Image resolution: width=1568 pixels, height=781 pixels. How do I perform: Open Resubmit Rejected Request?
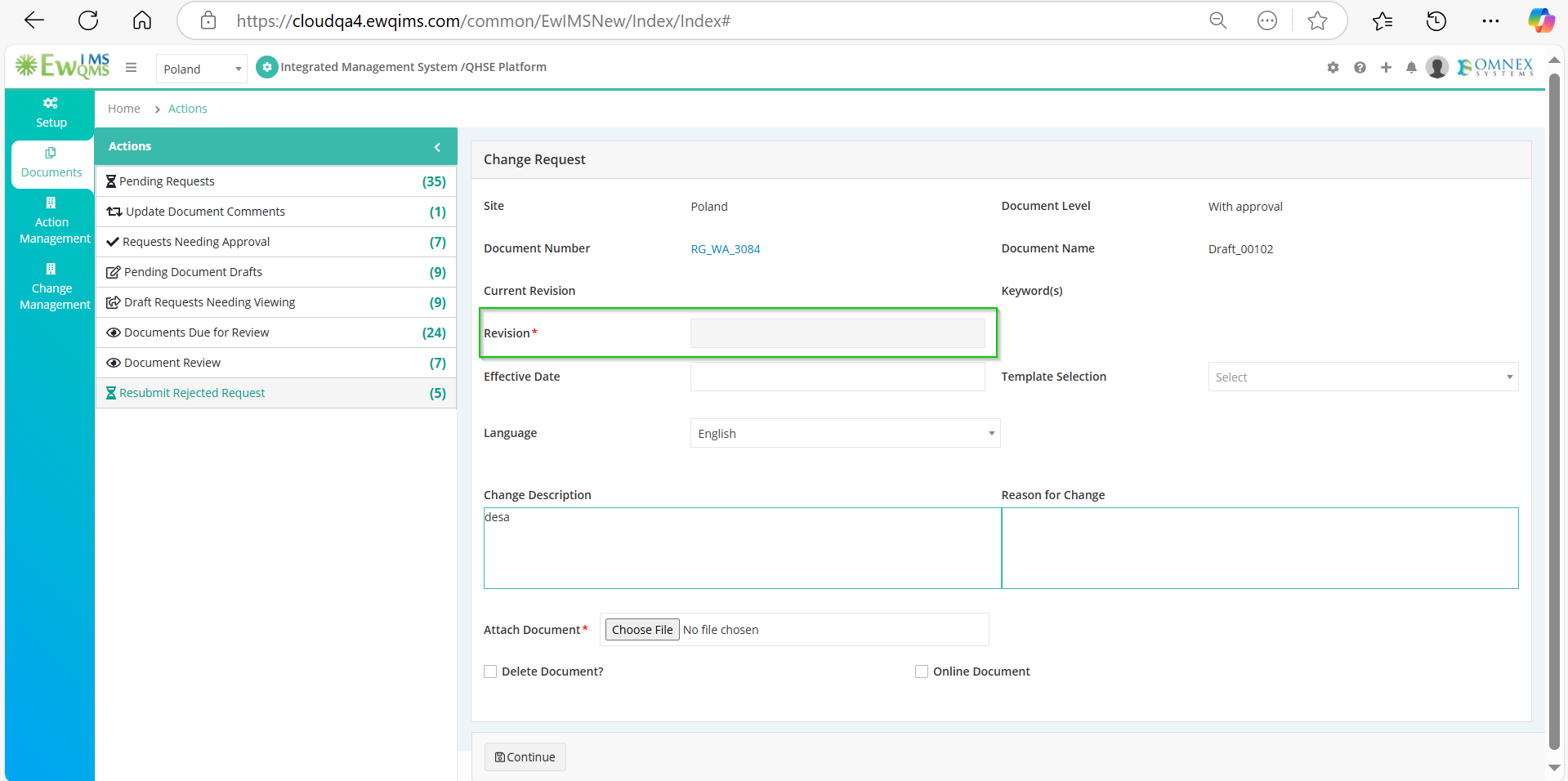point(276,393)
